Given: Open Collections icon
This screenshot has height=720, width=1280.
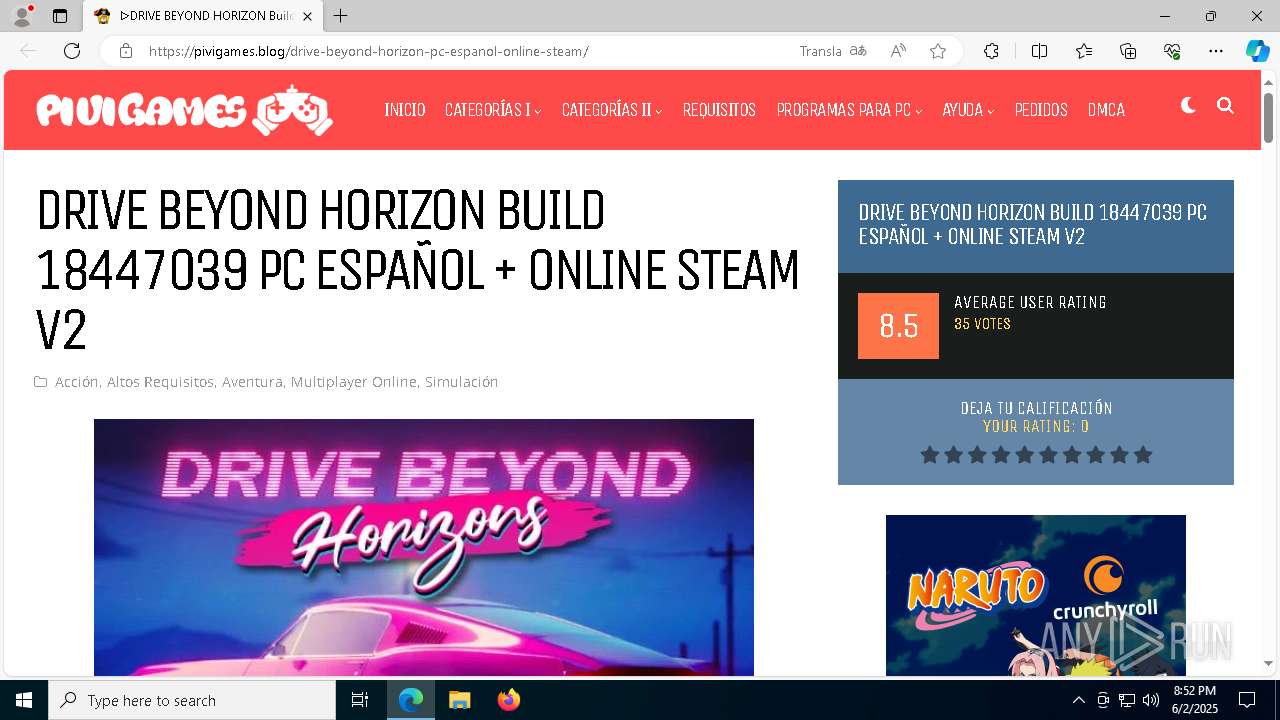Looking at the screenshot, I should (1128, 51).
